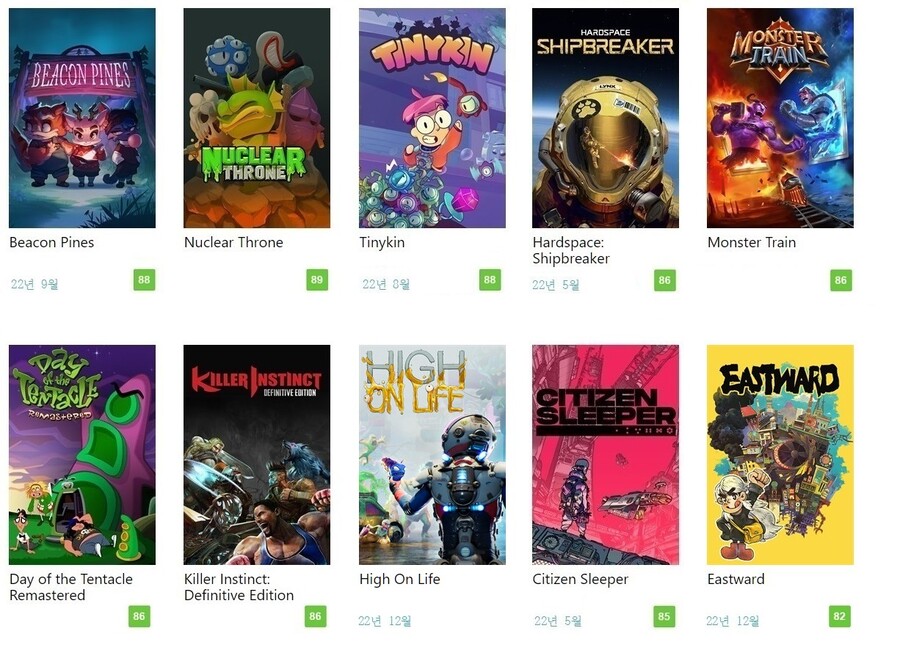Screen dimensions: 900x664
Task: Click Citizen Sleeper's 85 score badge
Action: (664, 616)
